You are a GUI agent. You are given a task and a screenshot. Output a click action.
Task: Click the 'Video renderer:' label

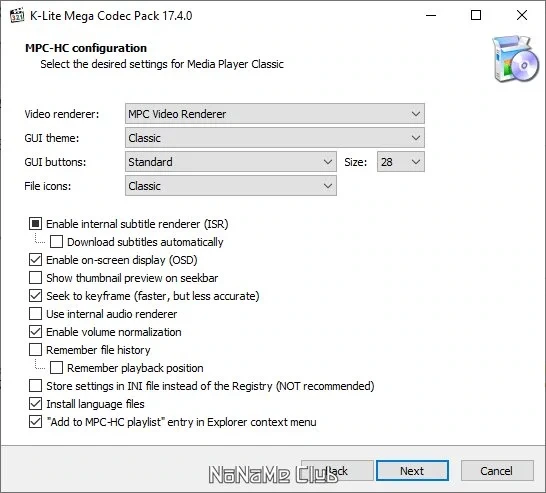pos(62,114)
